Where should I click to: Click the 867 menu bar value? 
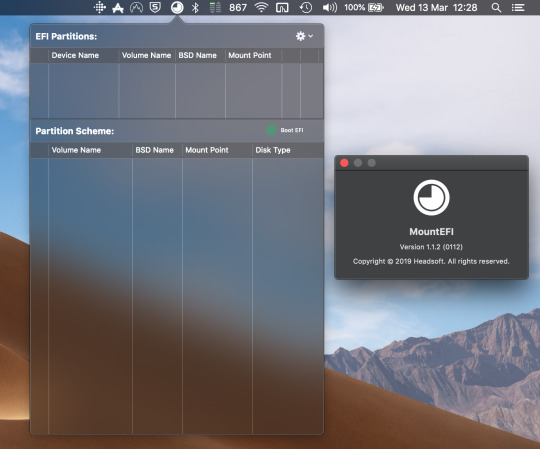click(238, 8)
